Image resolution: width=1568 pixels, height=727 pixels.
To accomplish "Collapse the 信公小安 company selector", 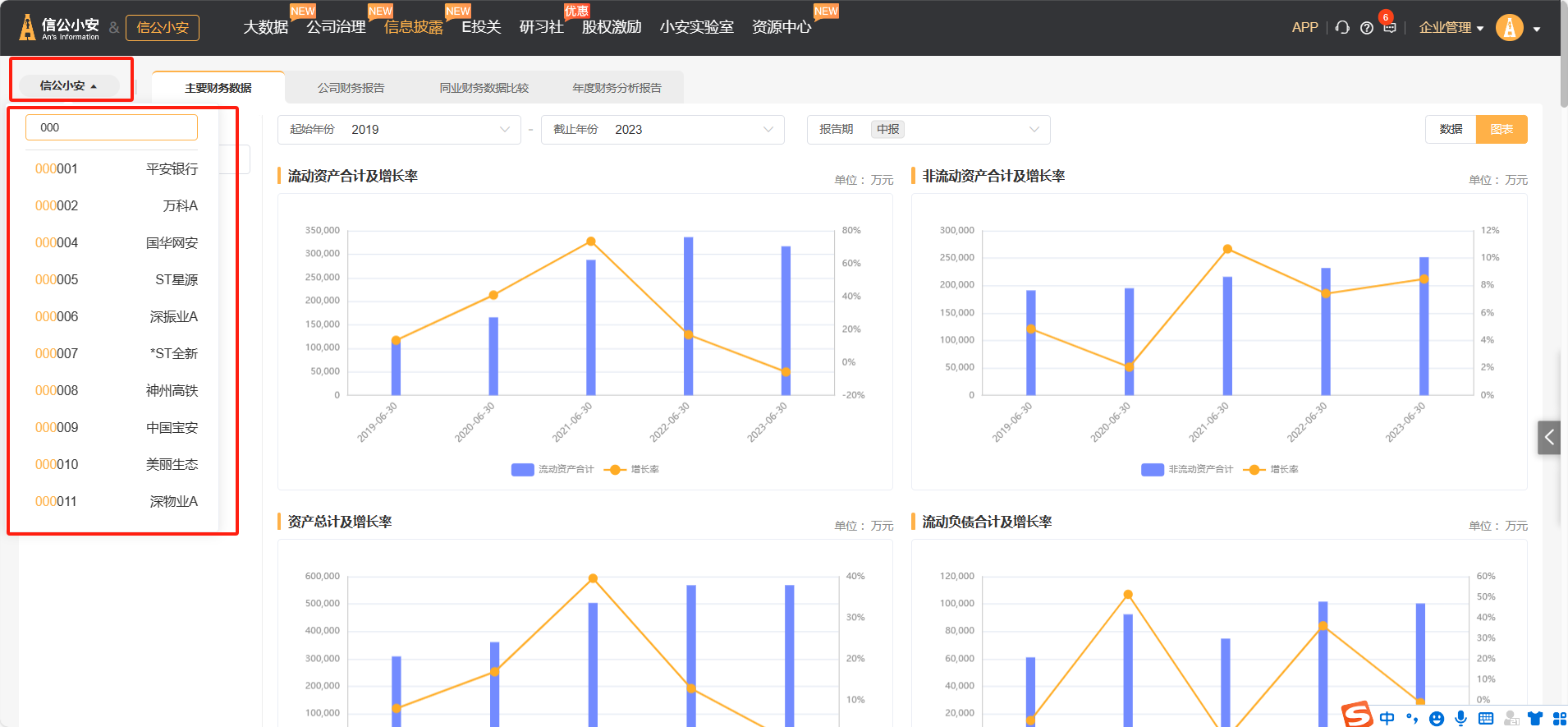I will pos(69,85).
